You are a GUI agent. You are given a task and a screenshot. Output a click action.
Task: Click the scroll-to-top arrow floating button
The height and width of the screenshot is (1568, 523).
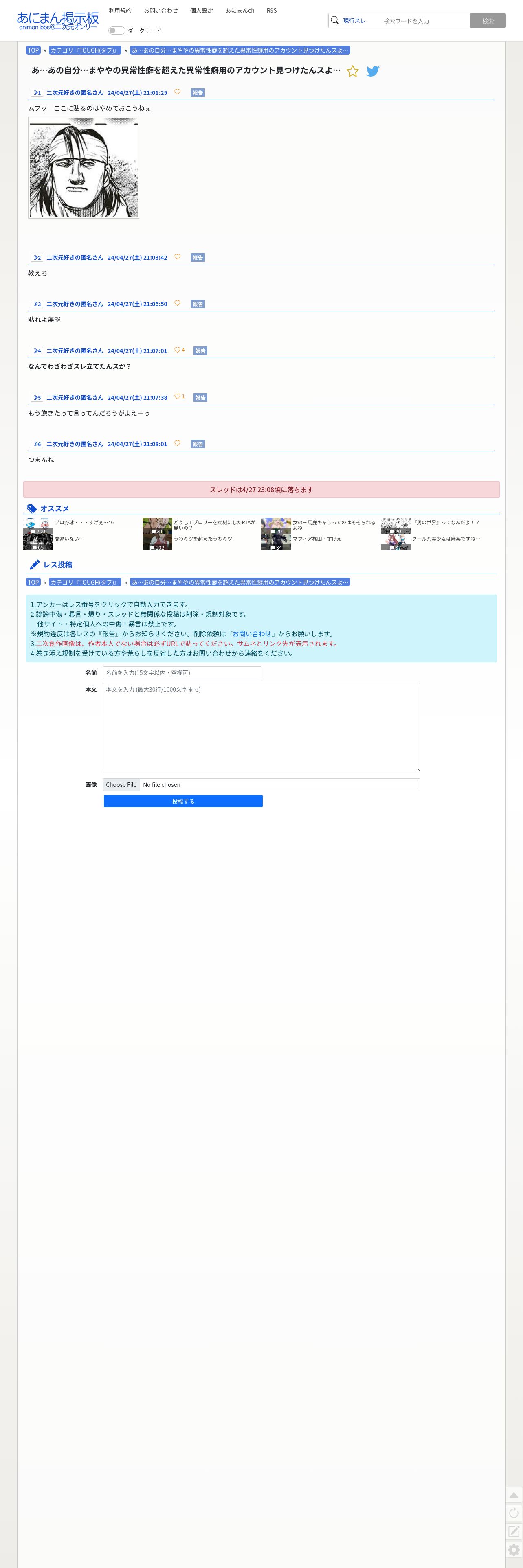point(514,1495)
